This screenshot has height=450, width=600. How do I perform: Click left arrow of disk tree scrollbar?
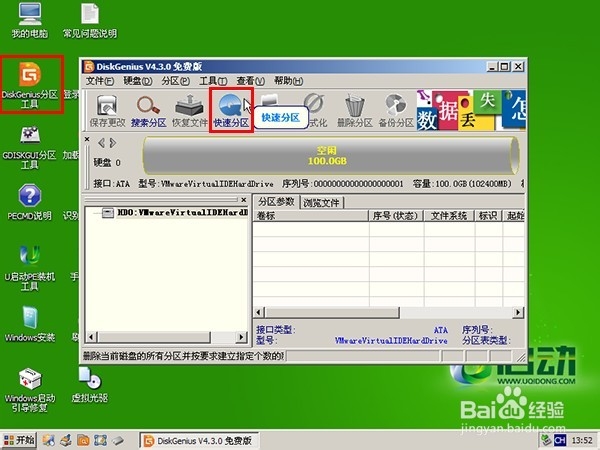click(x=91, y=337)
